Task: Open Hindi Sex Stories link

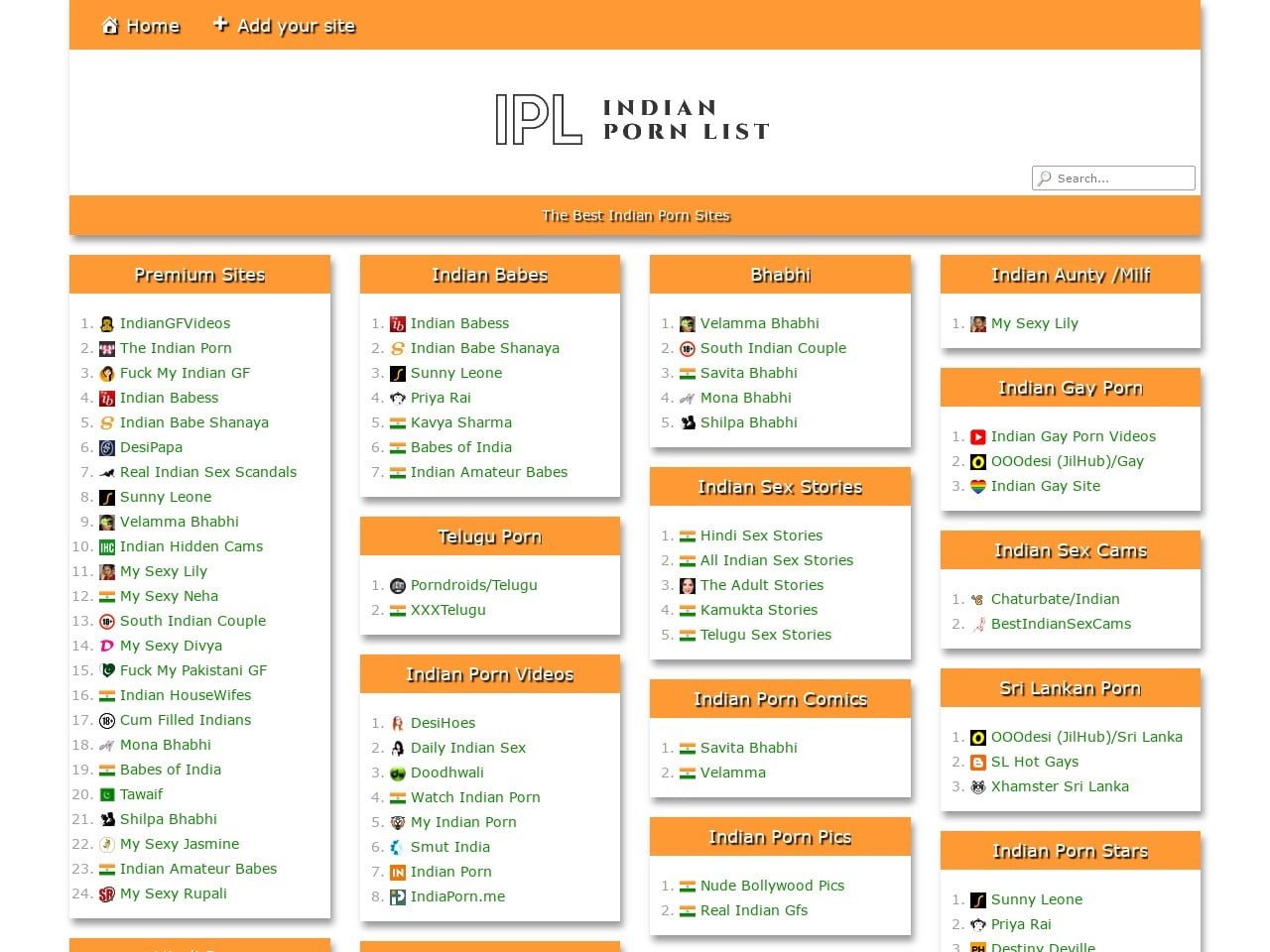Action: click(761, 535)
